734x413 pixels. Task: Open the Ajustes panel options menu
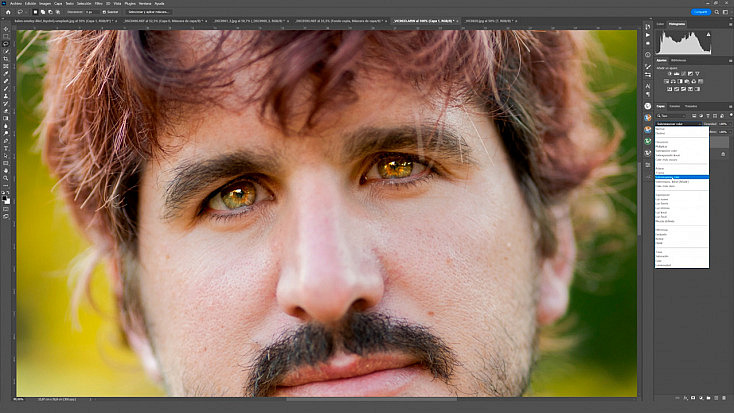[730, 60]
